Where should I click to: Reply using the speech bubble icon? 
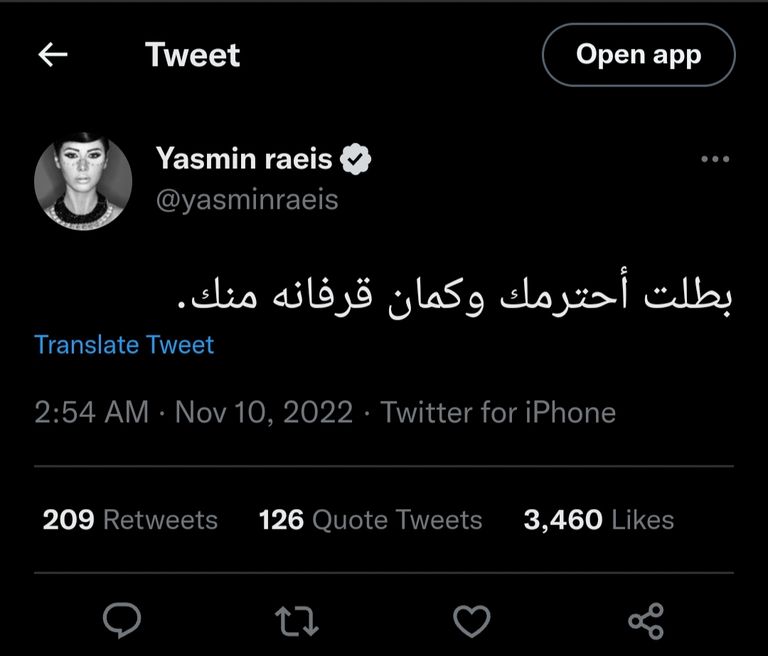(122, 622)
